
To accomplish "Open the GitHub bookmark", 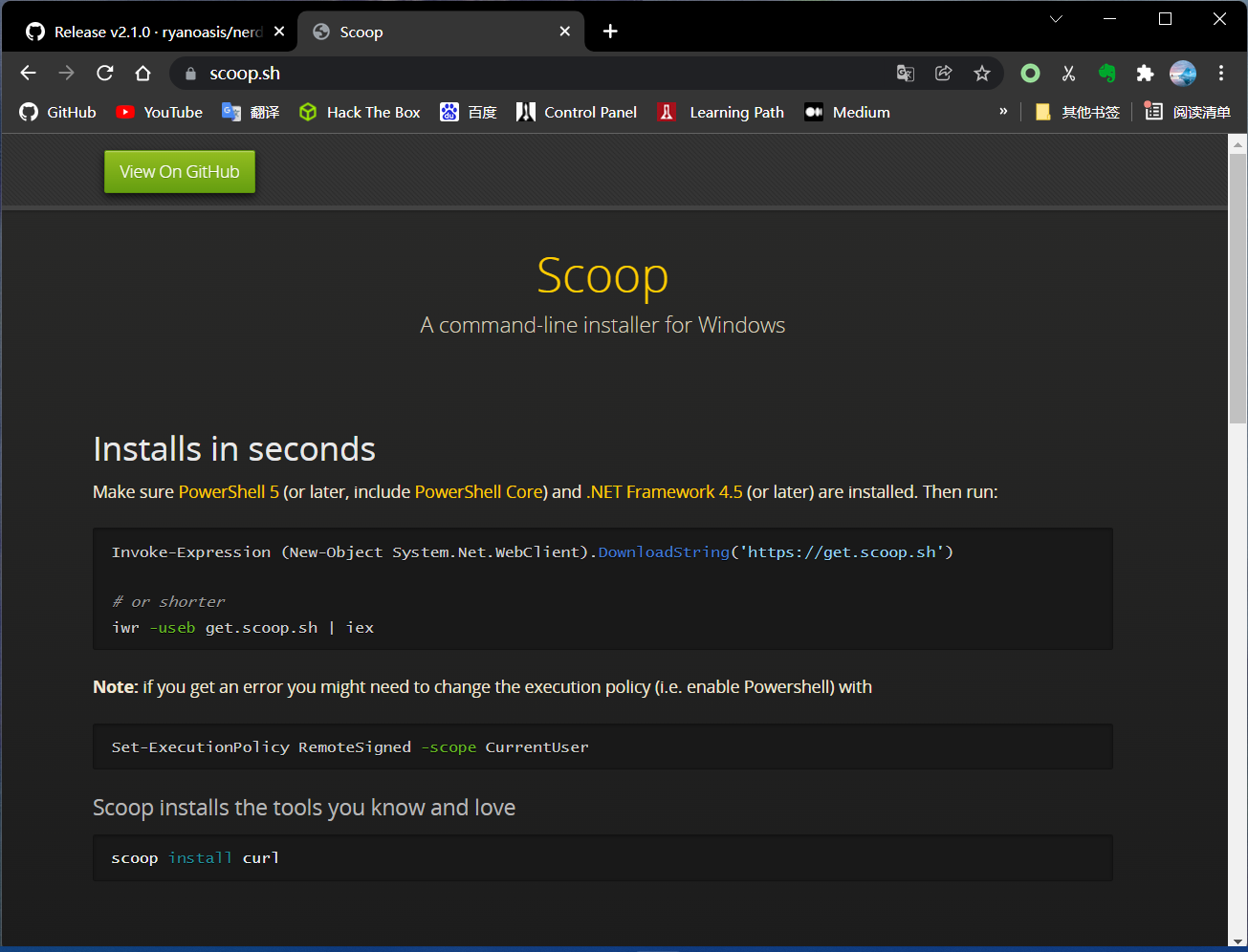I will pyautogui.click(x=58, y=112).
